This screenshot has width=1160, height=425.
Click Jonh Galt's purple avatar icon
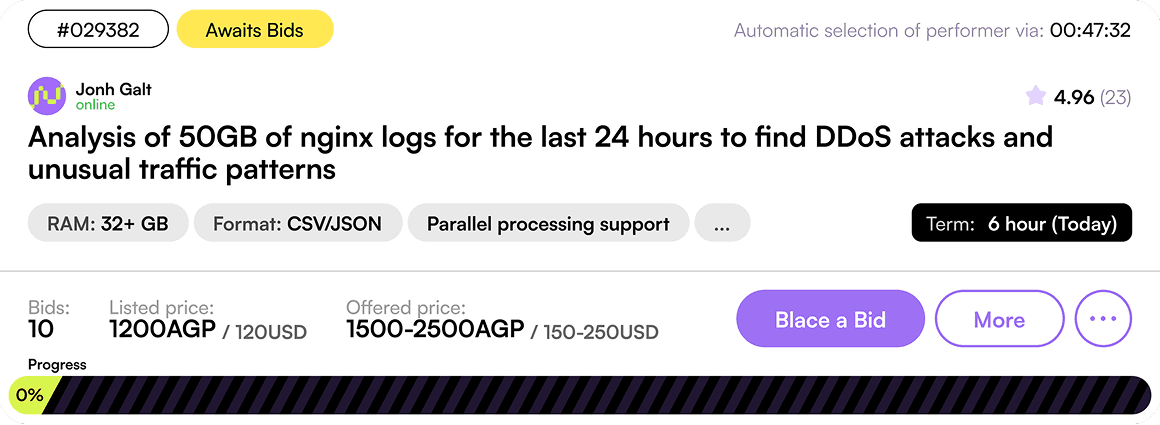(47, 96)
